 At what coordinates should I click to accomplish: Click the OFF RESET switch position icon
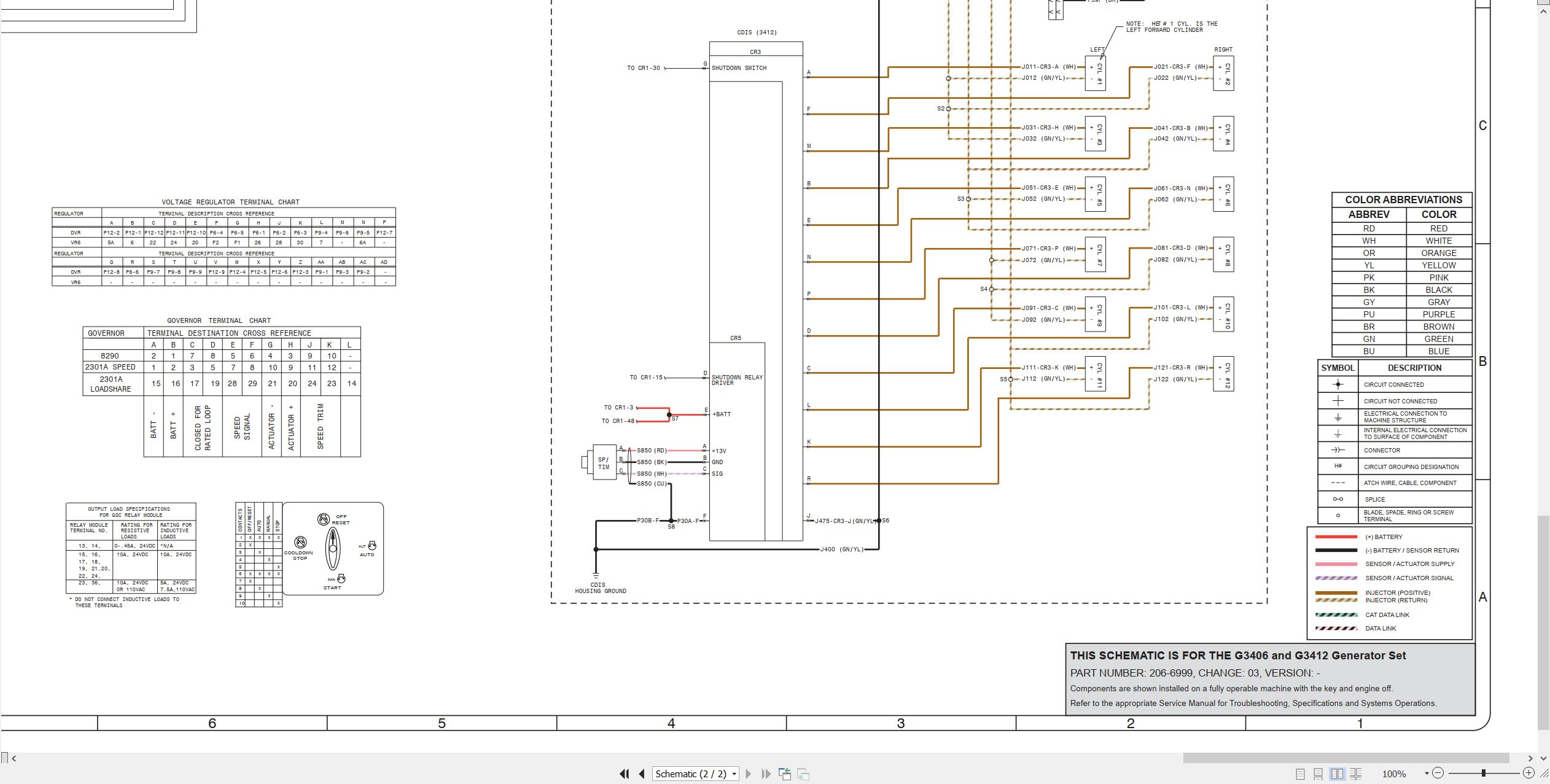324,519
